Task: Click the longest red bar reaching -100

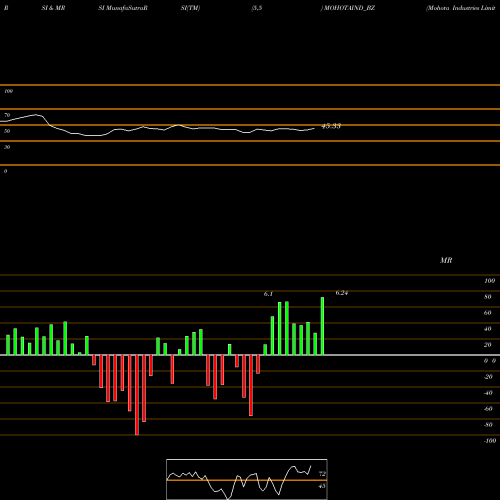Action: 137,395
